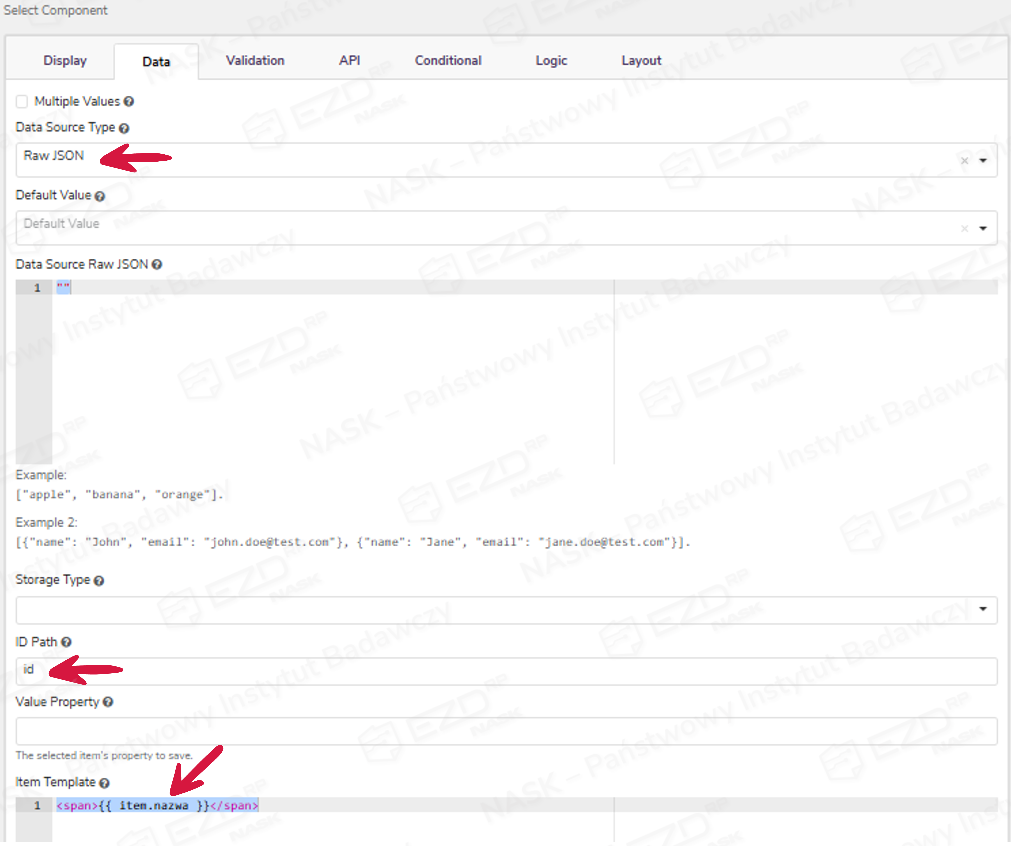Click help icon next to Item Template
The height and width of the screenshot is (846, 1011).
click(104, 783)
